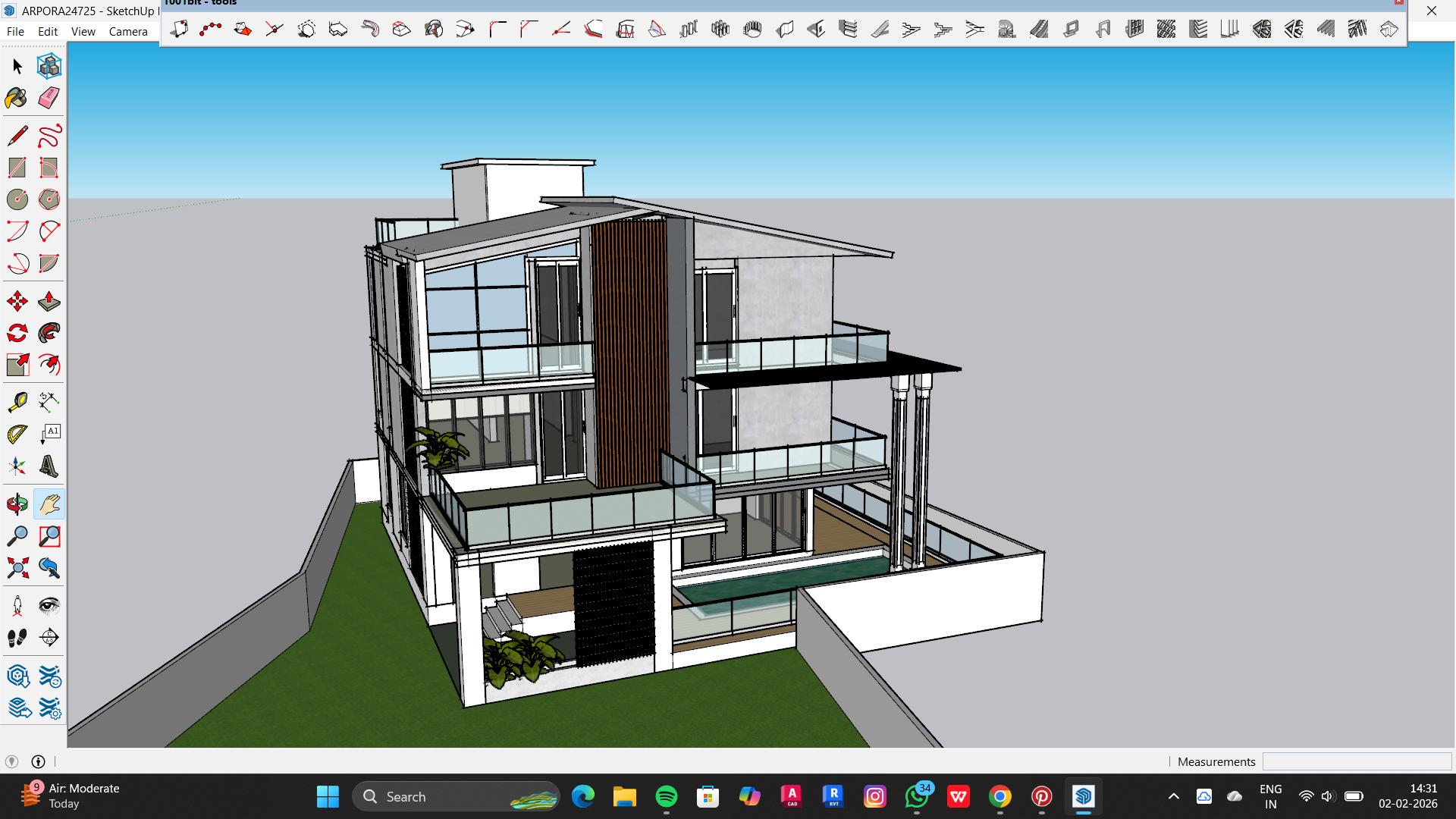Click the Zoom Extents tool
1456x819 pixels.
(x=17, y=568)
